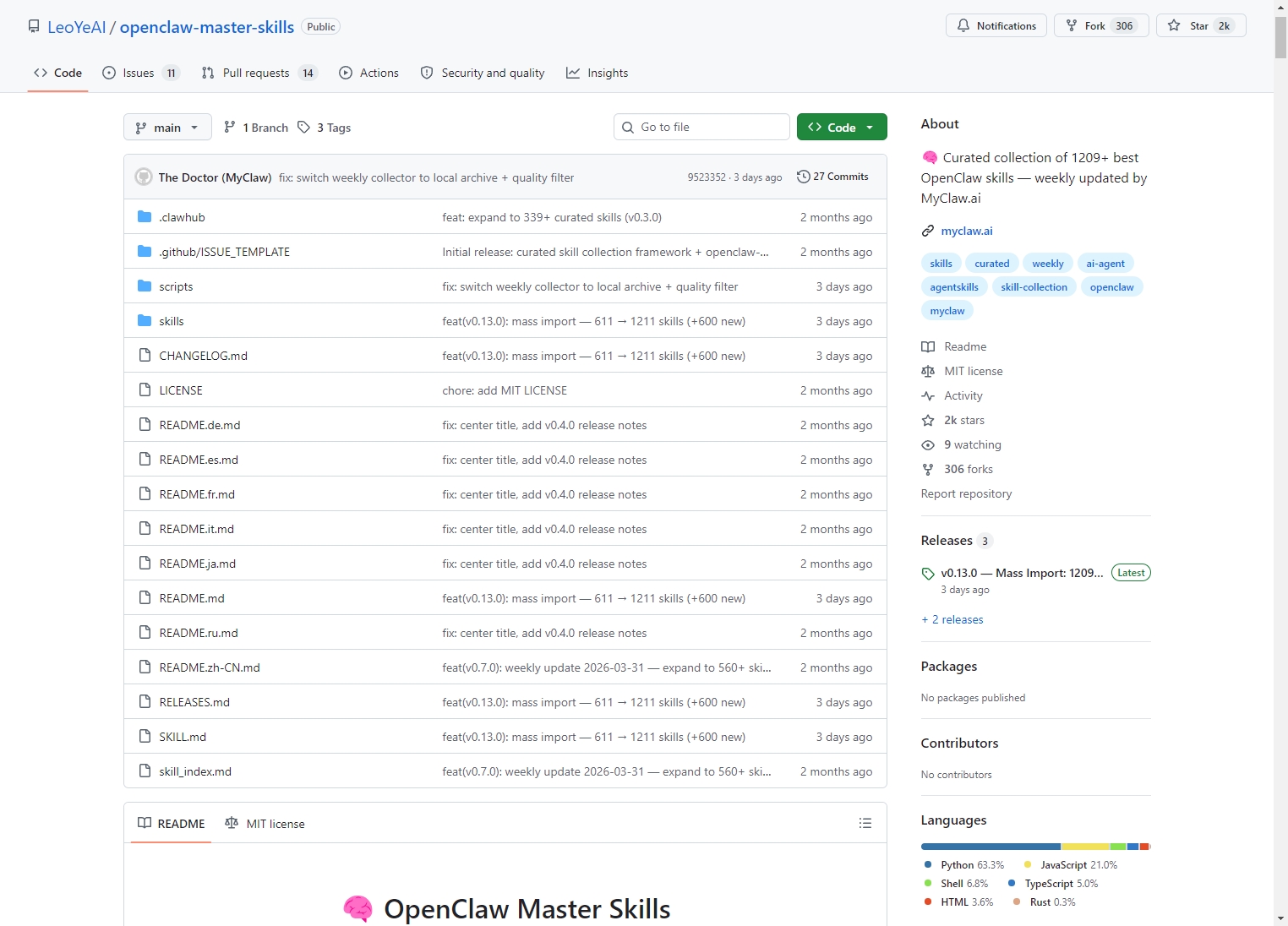This screenshot has width=1288, height=926.
Task: Open the Security and quality tab
Action: (x=483, y=73)
